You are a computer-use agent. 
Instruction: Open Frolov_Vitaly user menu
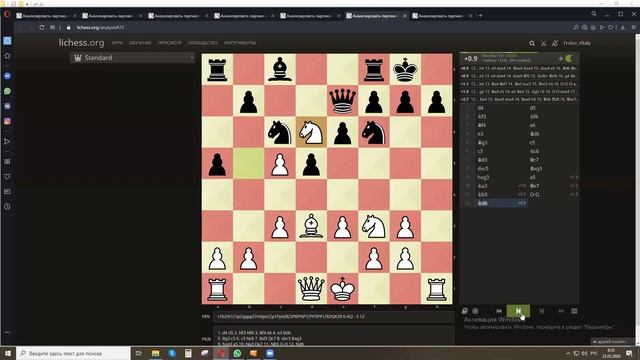point(577,43)
